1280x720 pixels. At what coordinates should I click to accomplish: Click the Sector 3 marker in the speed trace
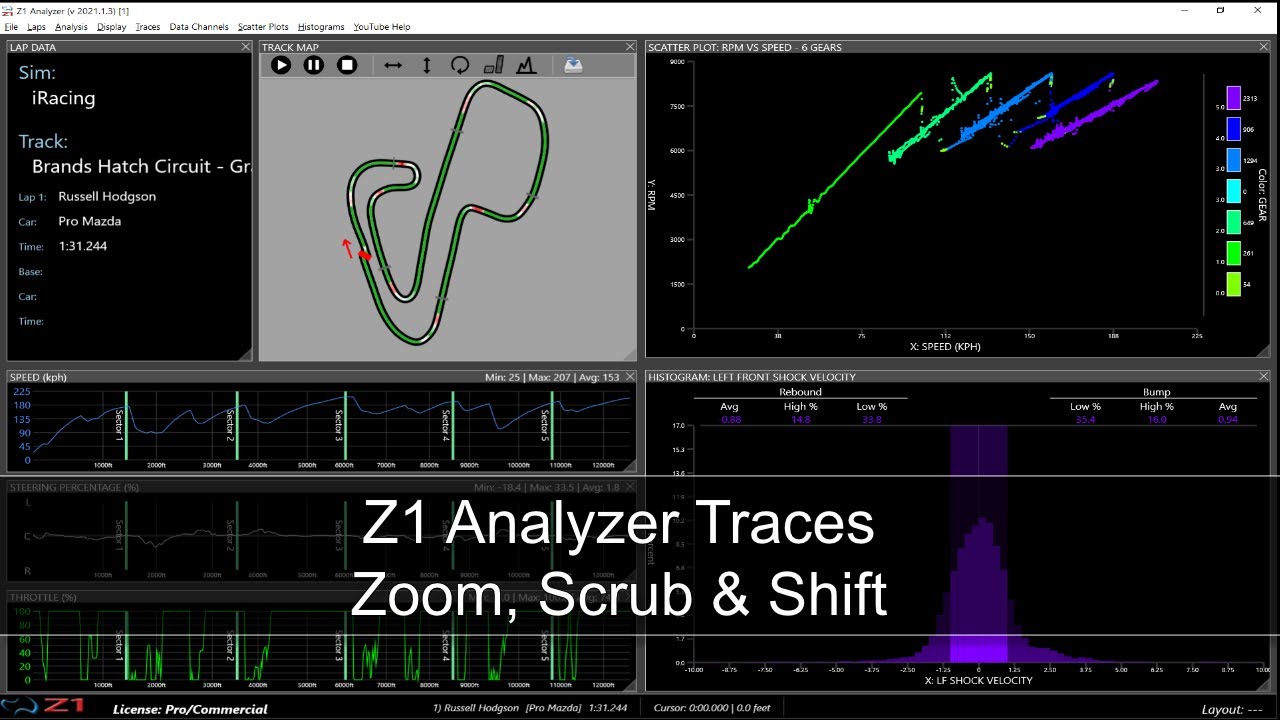345,425
